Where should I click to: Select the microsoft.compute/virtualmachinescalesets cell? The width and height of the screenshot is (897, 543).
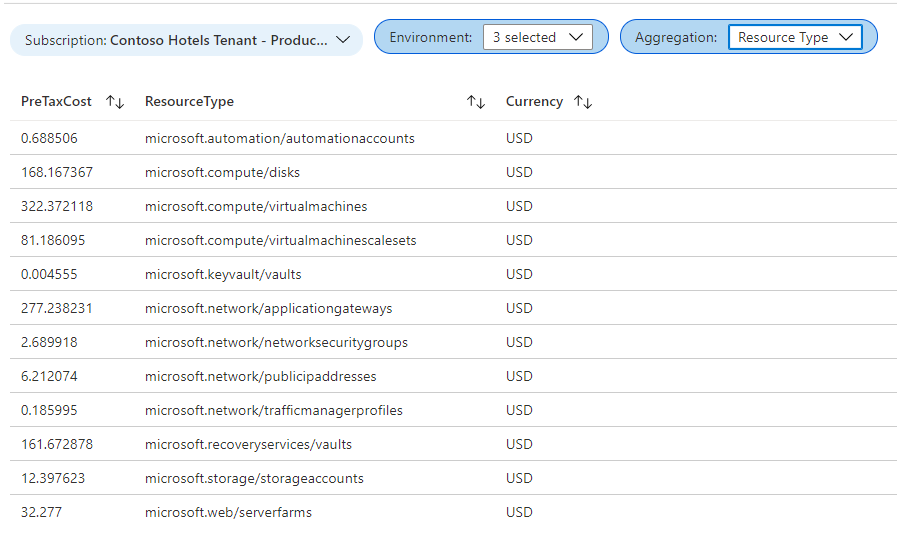click(x=281, y=240)
